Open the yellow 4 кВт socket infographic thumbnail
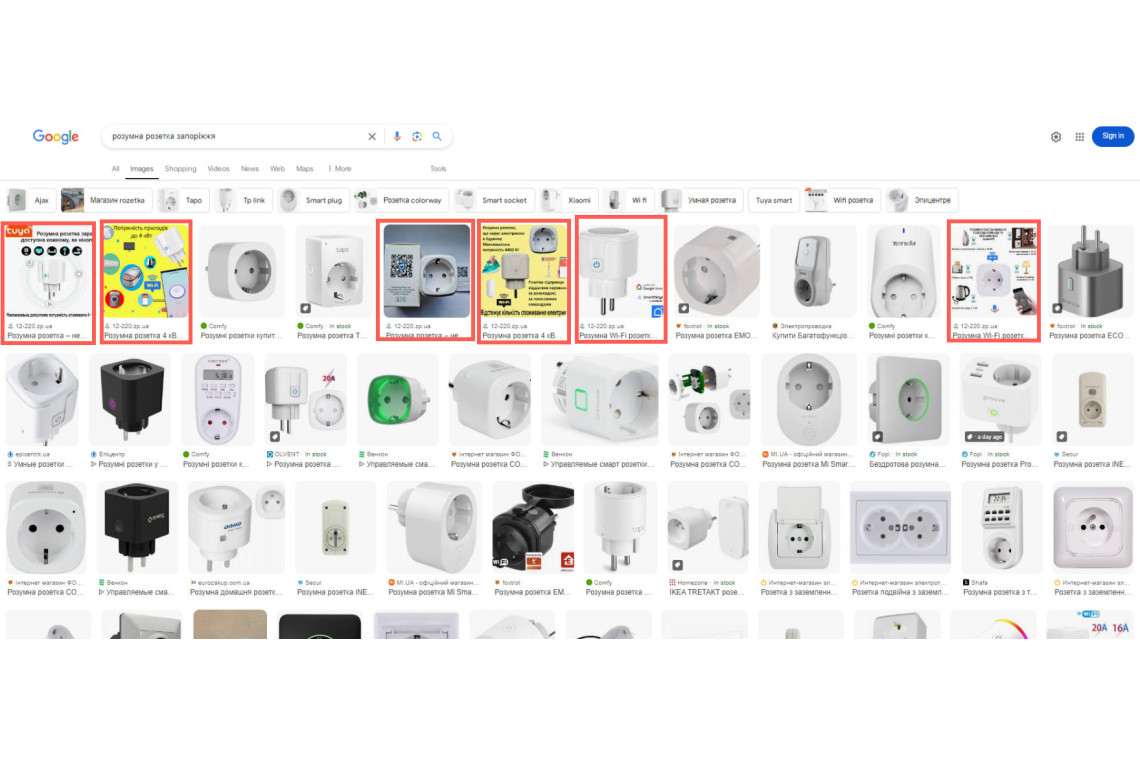Viewport: 1140px width, 760px height. coord(145,272)
